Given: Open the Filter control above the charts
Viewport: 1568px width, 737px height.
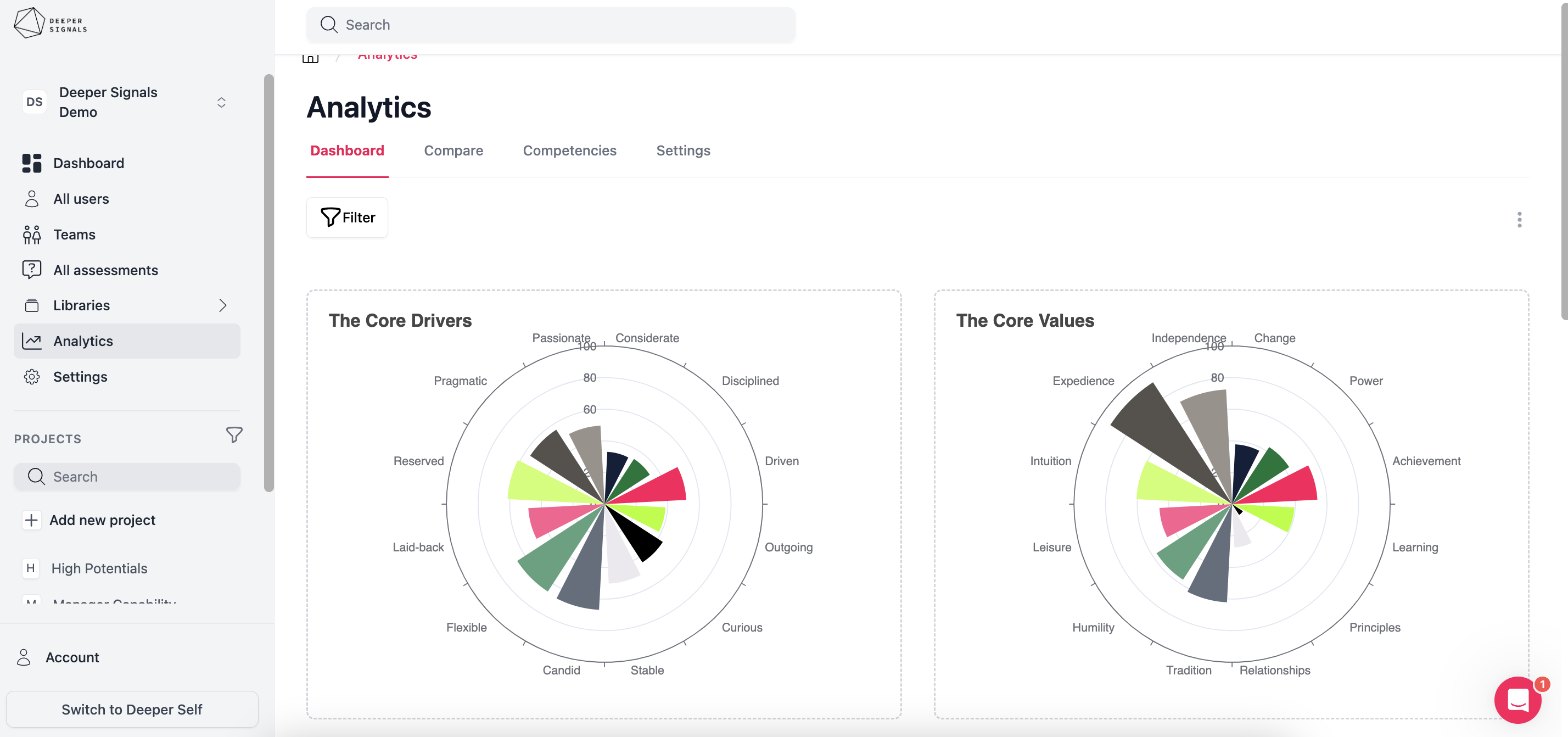Looking at the screenshot, I should pyautogui.click(x=346, y=217).
